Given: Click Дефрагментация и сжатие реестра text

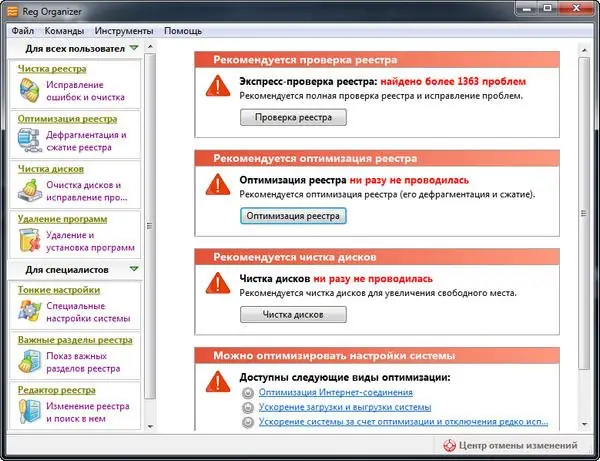Looking at the screenshot, I should point(86,141).
